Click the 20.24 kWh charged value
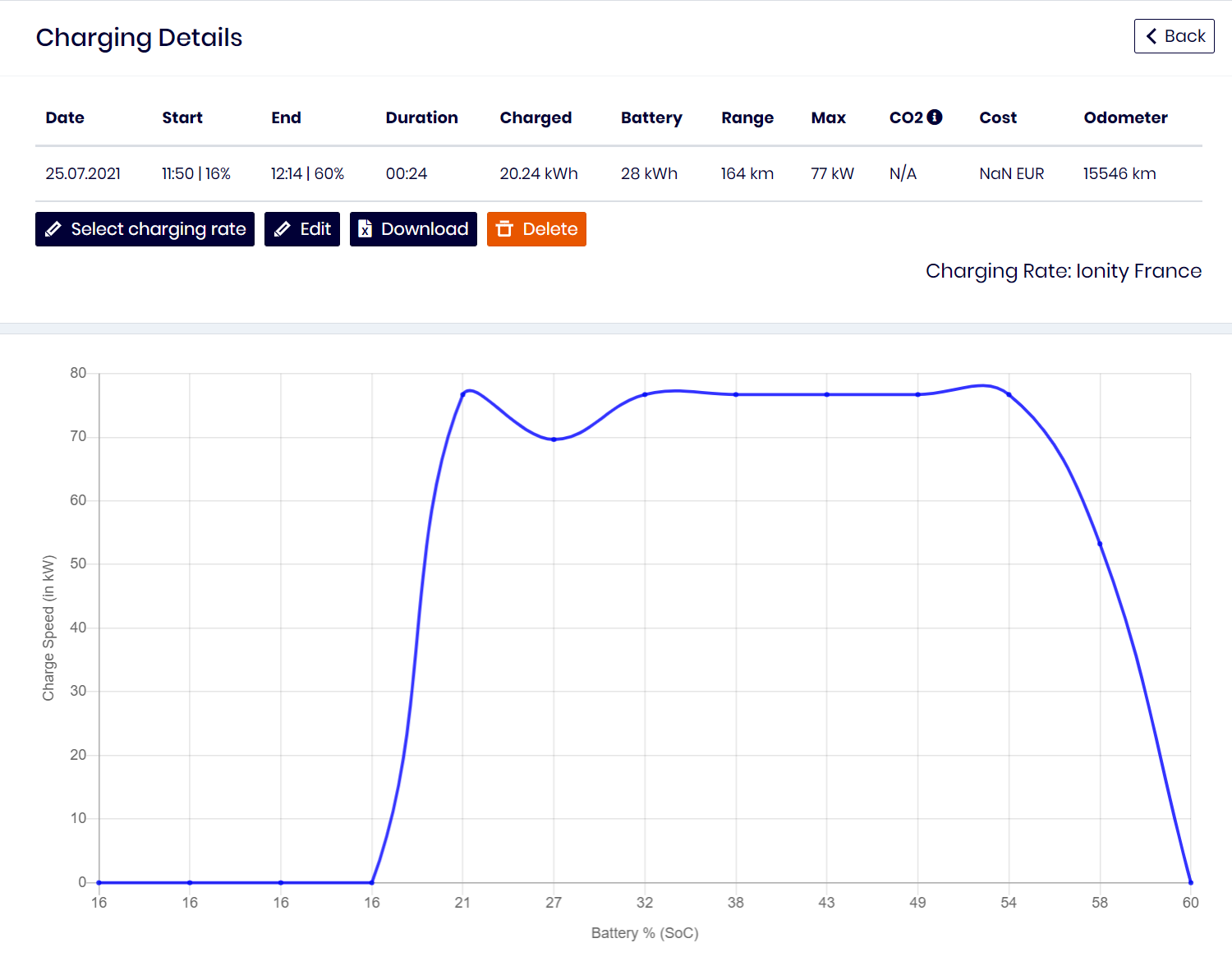The height and width of the screenshot is (966, 1232). coord(539,173)
